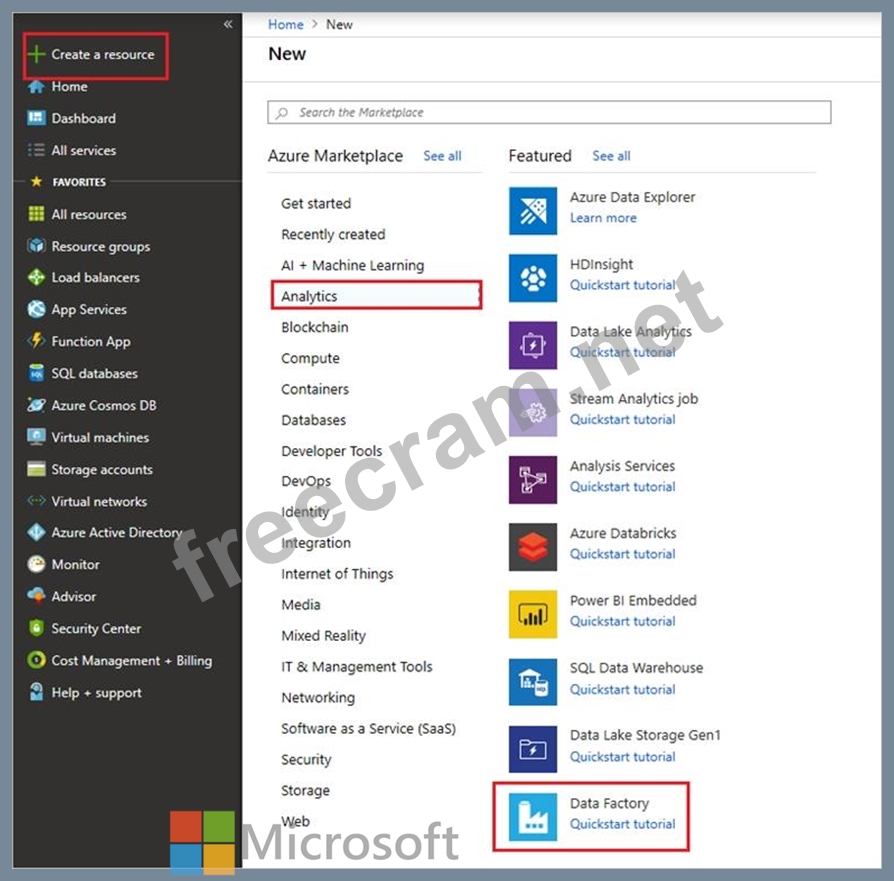Open the SQL databases icon
This screenshot has width=894, height=881.
[x=36, y=373]
